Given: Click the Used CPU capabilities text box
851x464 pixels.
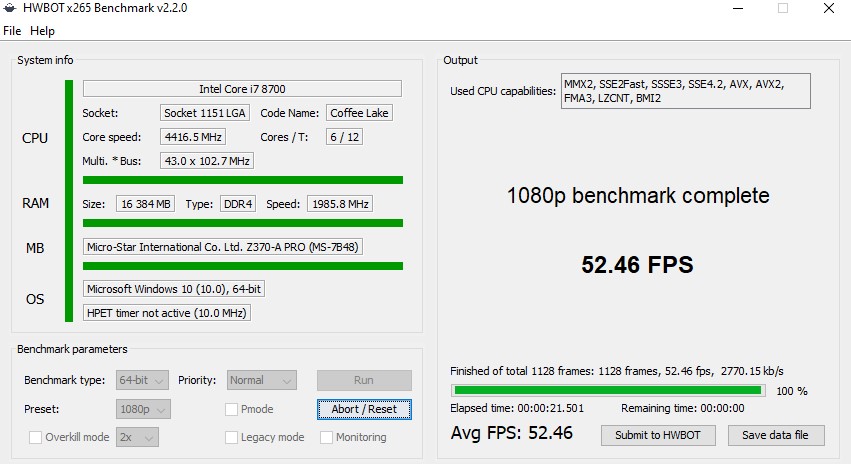Looking at the screenshot, I should [685, 91].
